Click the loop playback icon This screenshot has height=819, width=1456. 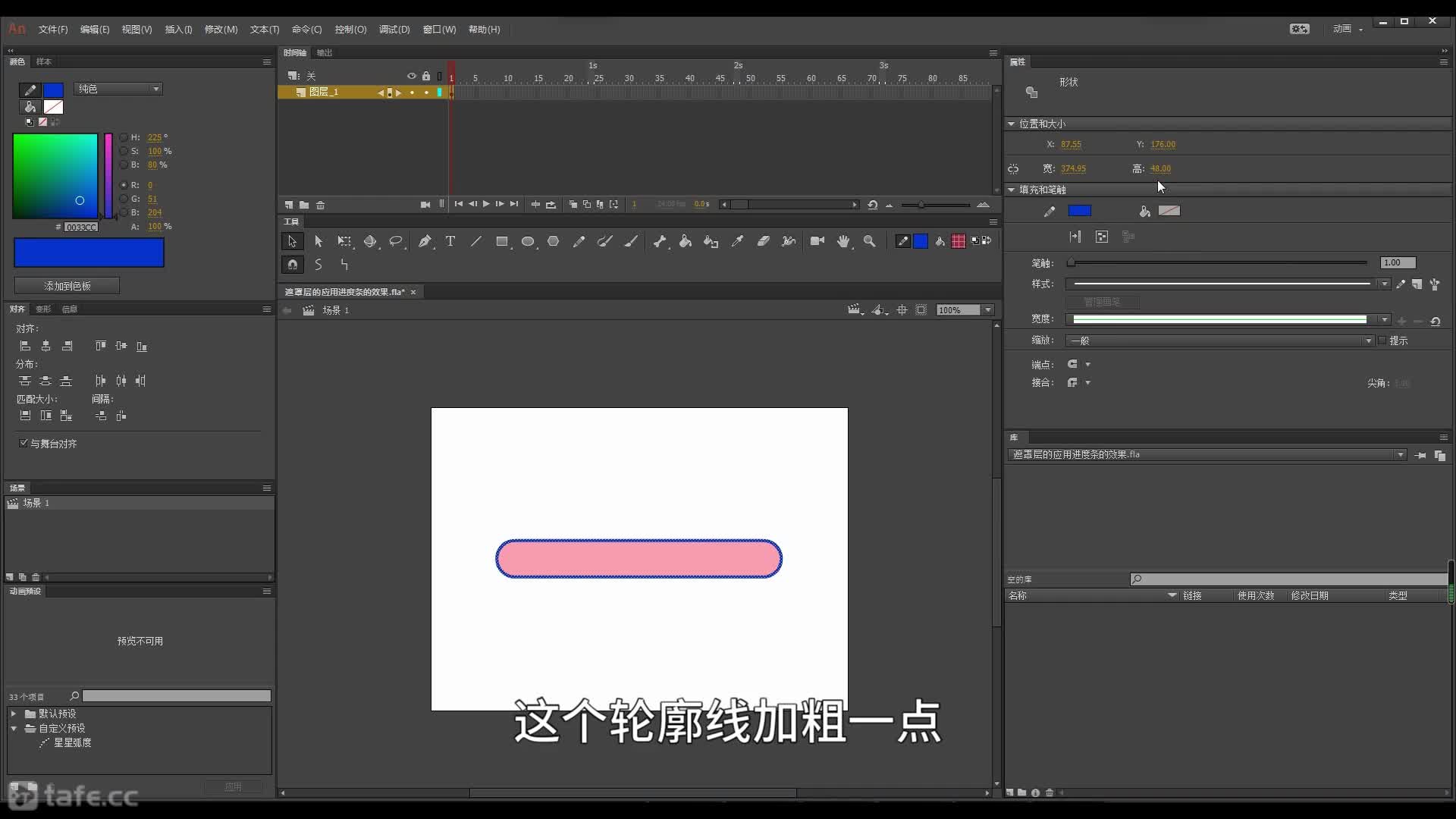551,205
